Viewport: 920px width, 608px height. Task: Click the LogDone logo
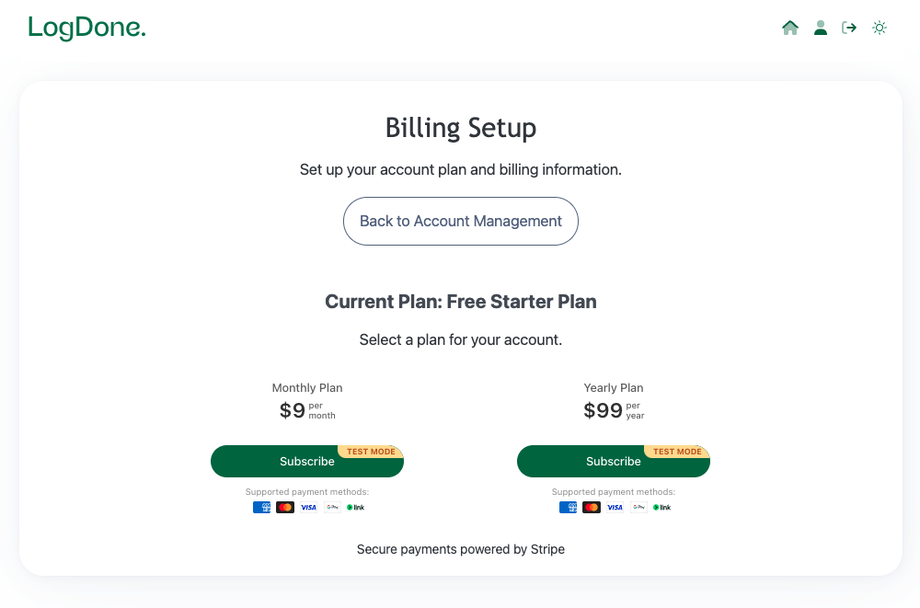click(87, 28)
